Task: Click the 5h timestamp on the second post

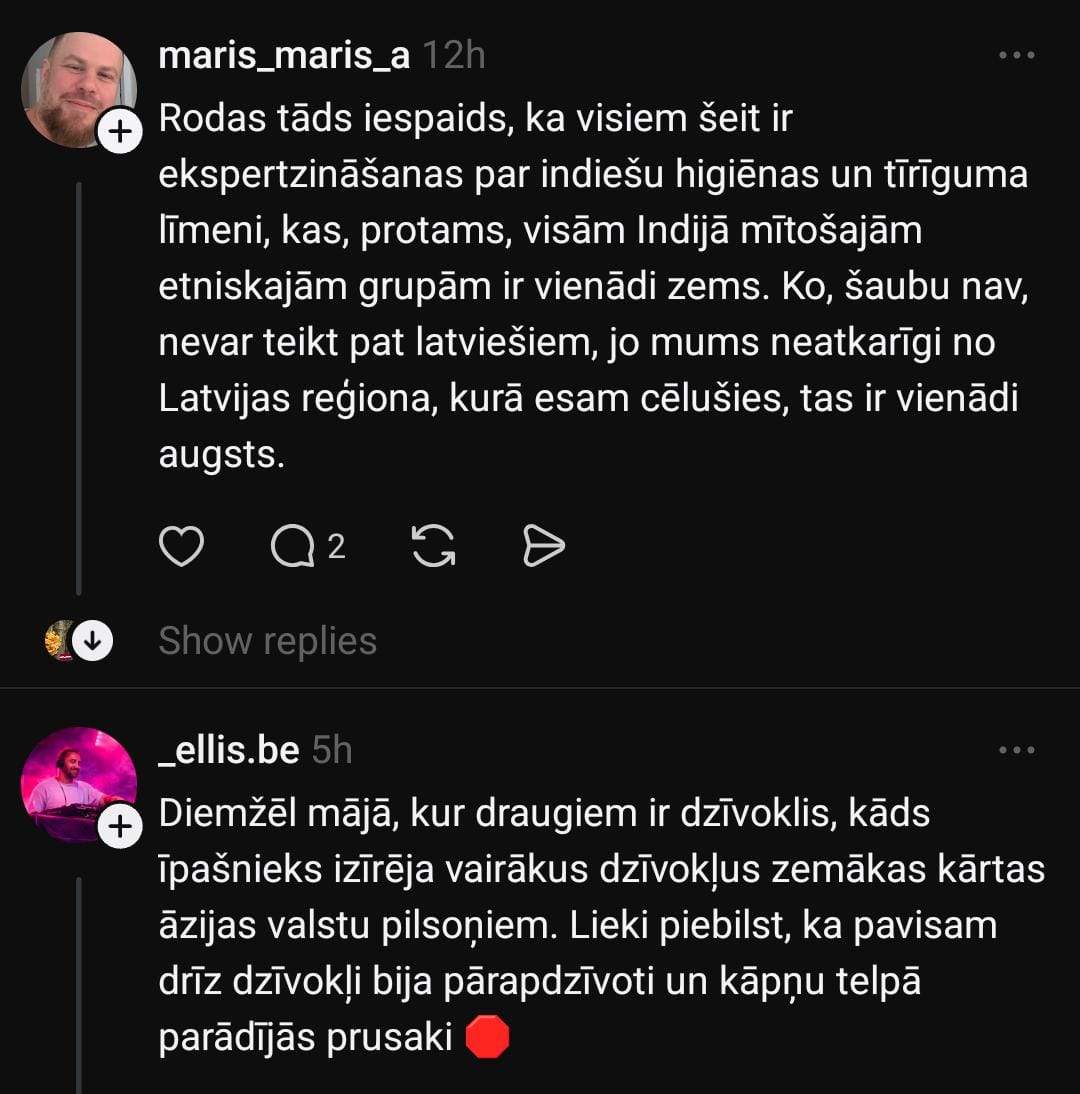Action: (x=332, y=750)
